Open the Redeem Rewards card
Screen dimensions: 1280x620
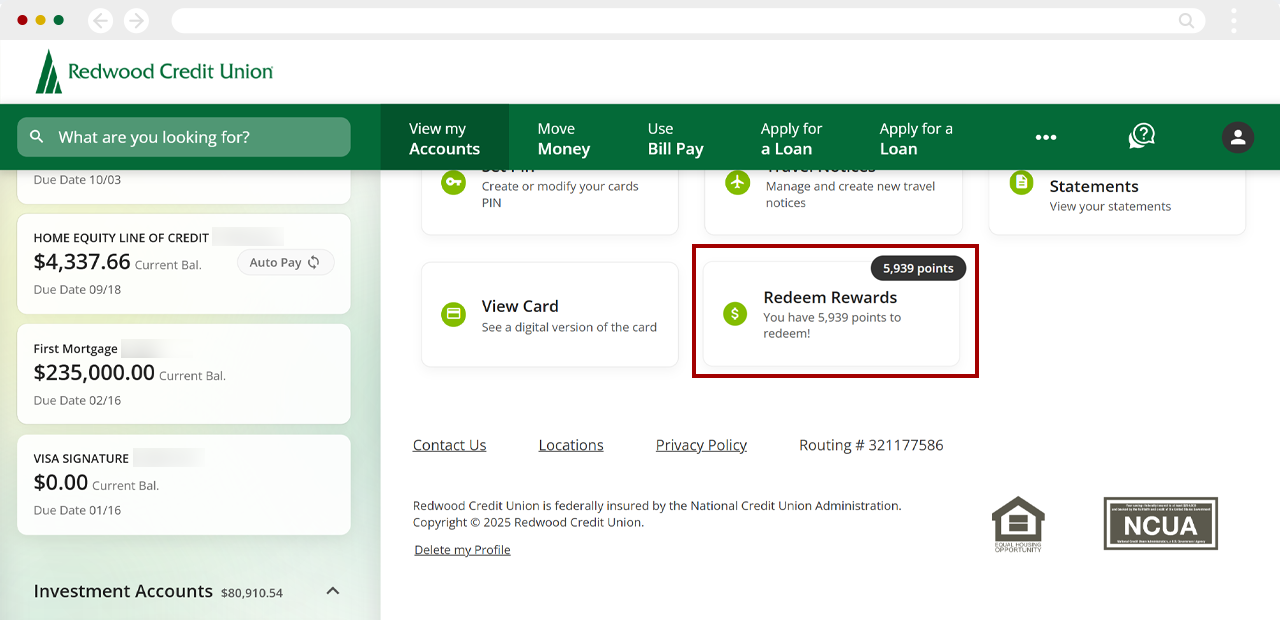coord(831,314)
